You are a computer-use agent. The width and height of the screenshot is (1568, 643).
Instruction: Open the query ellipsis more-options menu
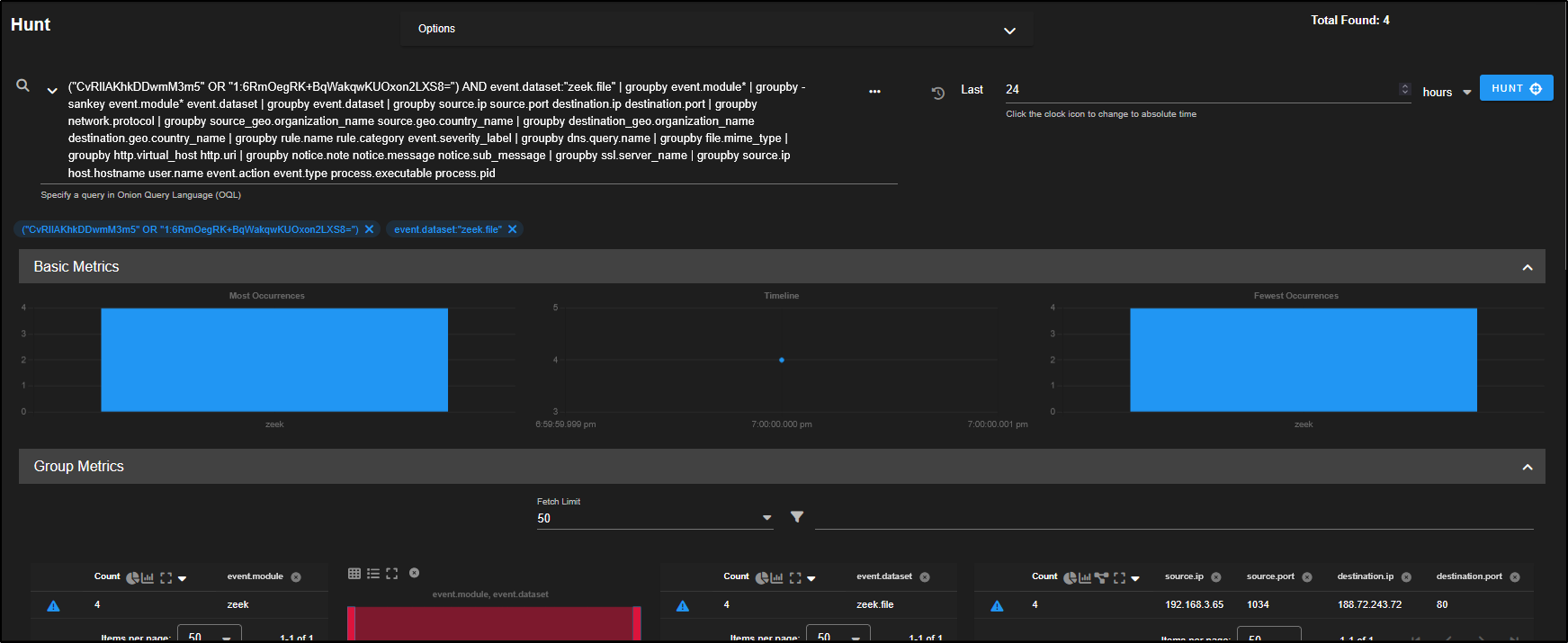pos(874,92)
